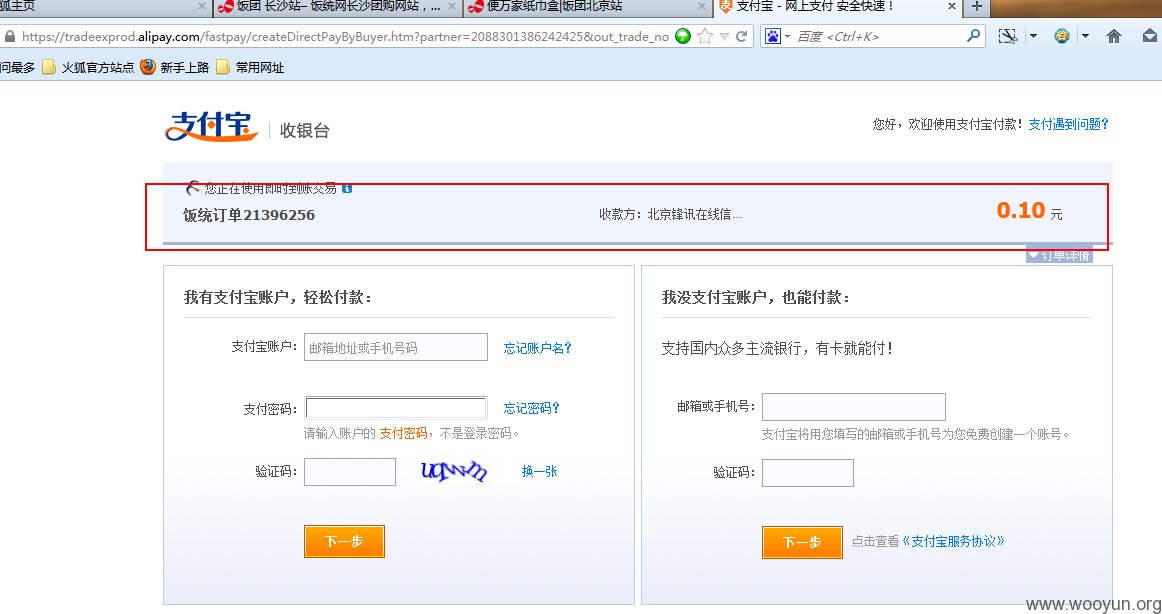
Task: Click the orange 支付密码 hint link
Action: coord(403,433)
